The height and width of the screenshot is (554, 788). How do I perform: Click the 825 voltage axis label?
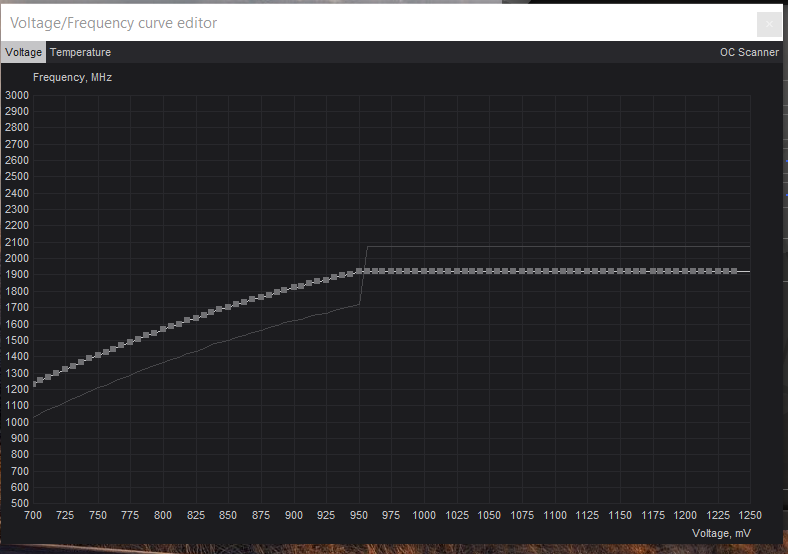196,515
